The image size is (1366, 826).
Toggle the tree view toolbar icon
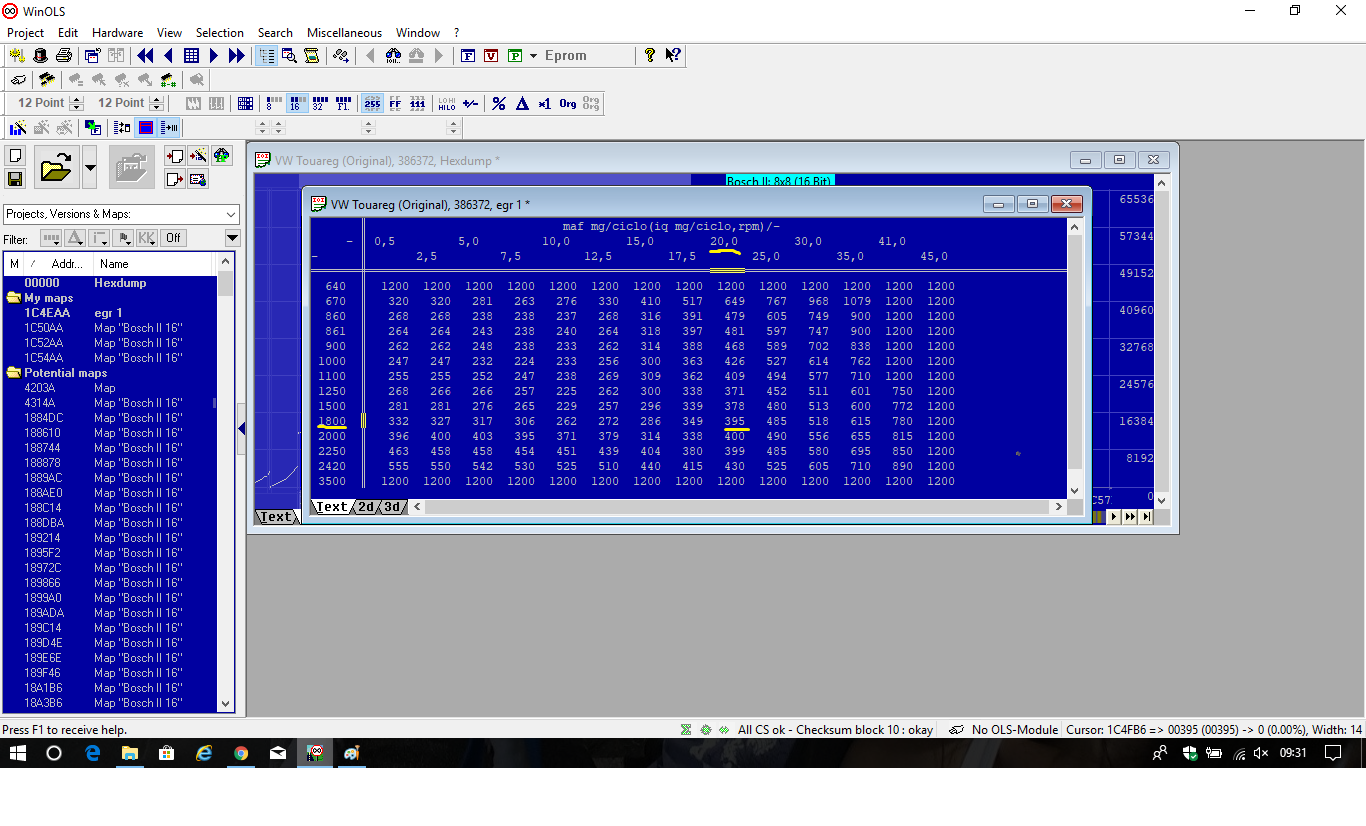[x=267, y=56]
